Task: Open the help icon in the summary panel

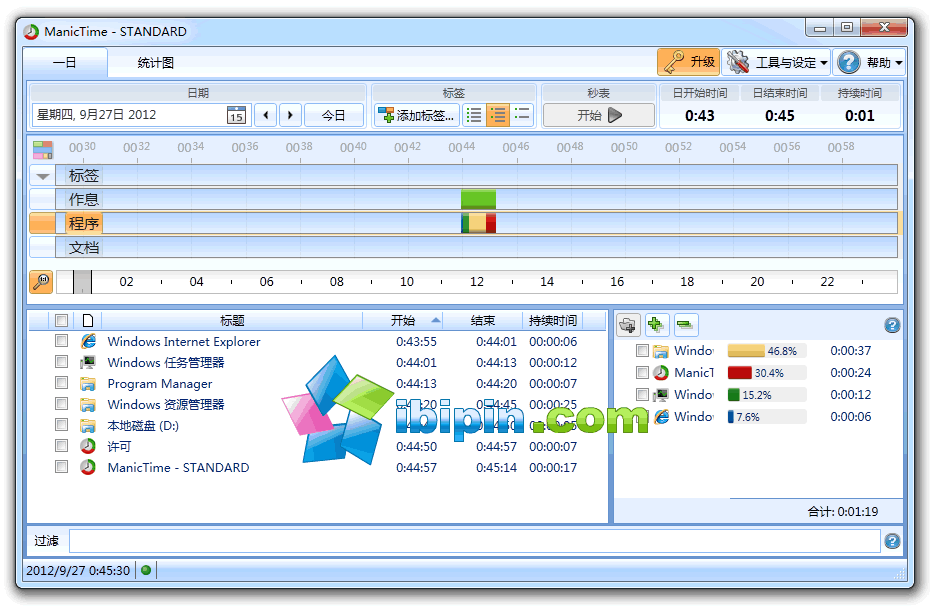Action: (x=892, y=325)
